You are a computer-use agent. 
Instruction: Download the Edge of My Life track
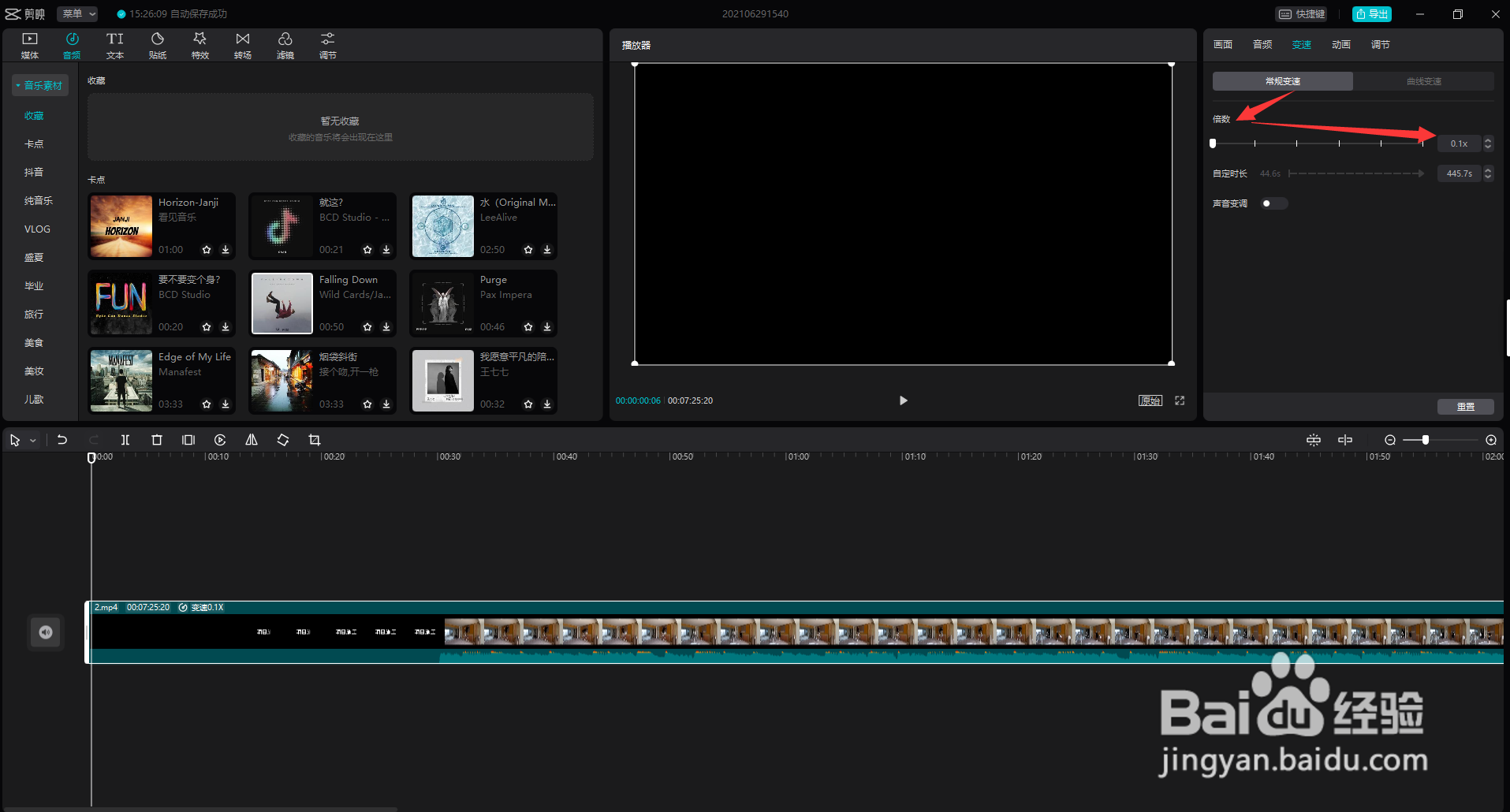226,404
